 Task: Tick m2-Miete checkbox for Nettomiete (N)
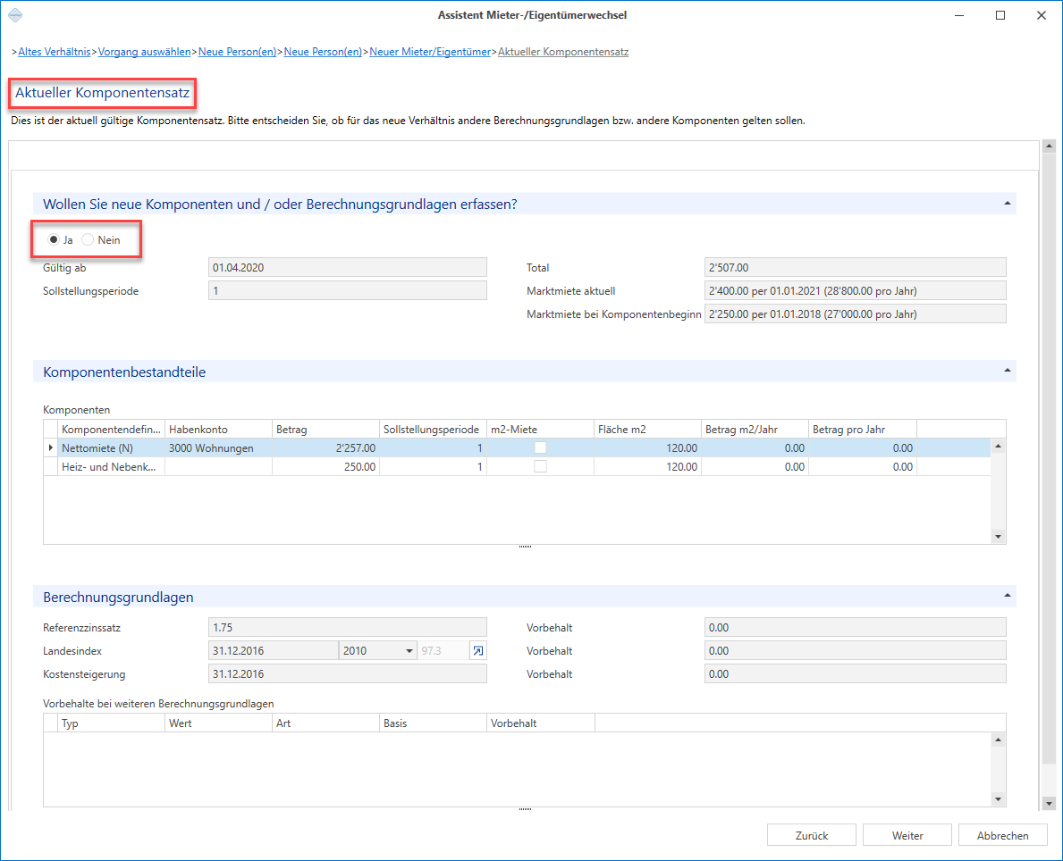pos(540,447)
